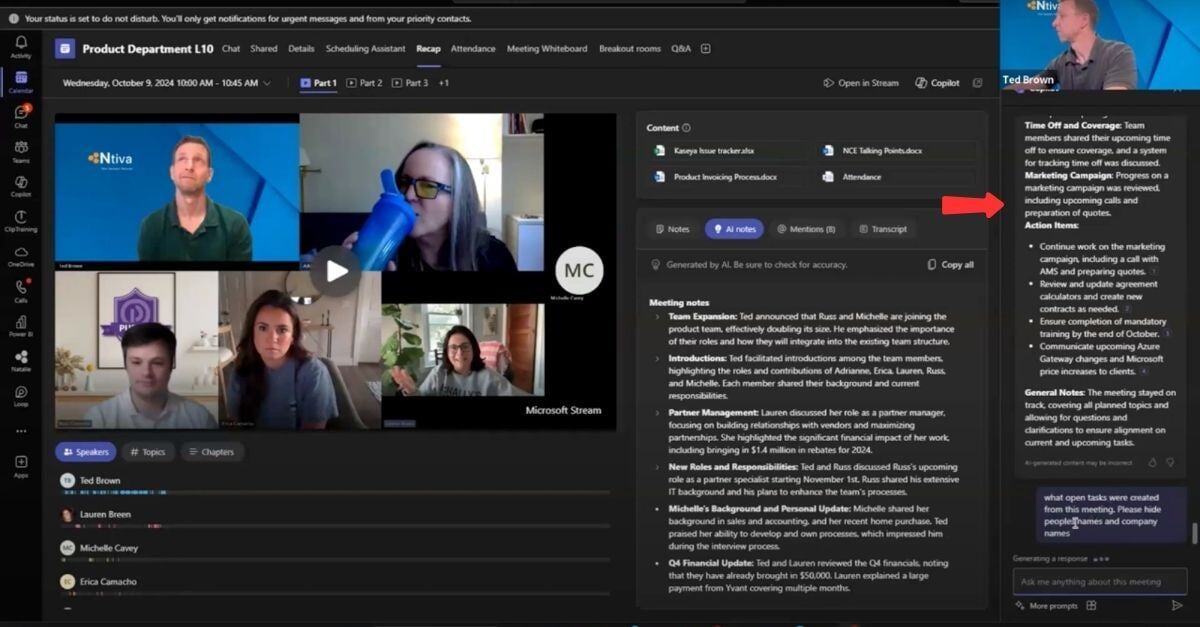Image resolution: width=1200 pixels, height=627 pixels.
Task: Show additional recording parts +1
Action: (443, 83)
